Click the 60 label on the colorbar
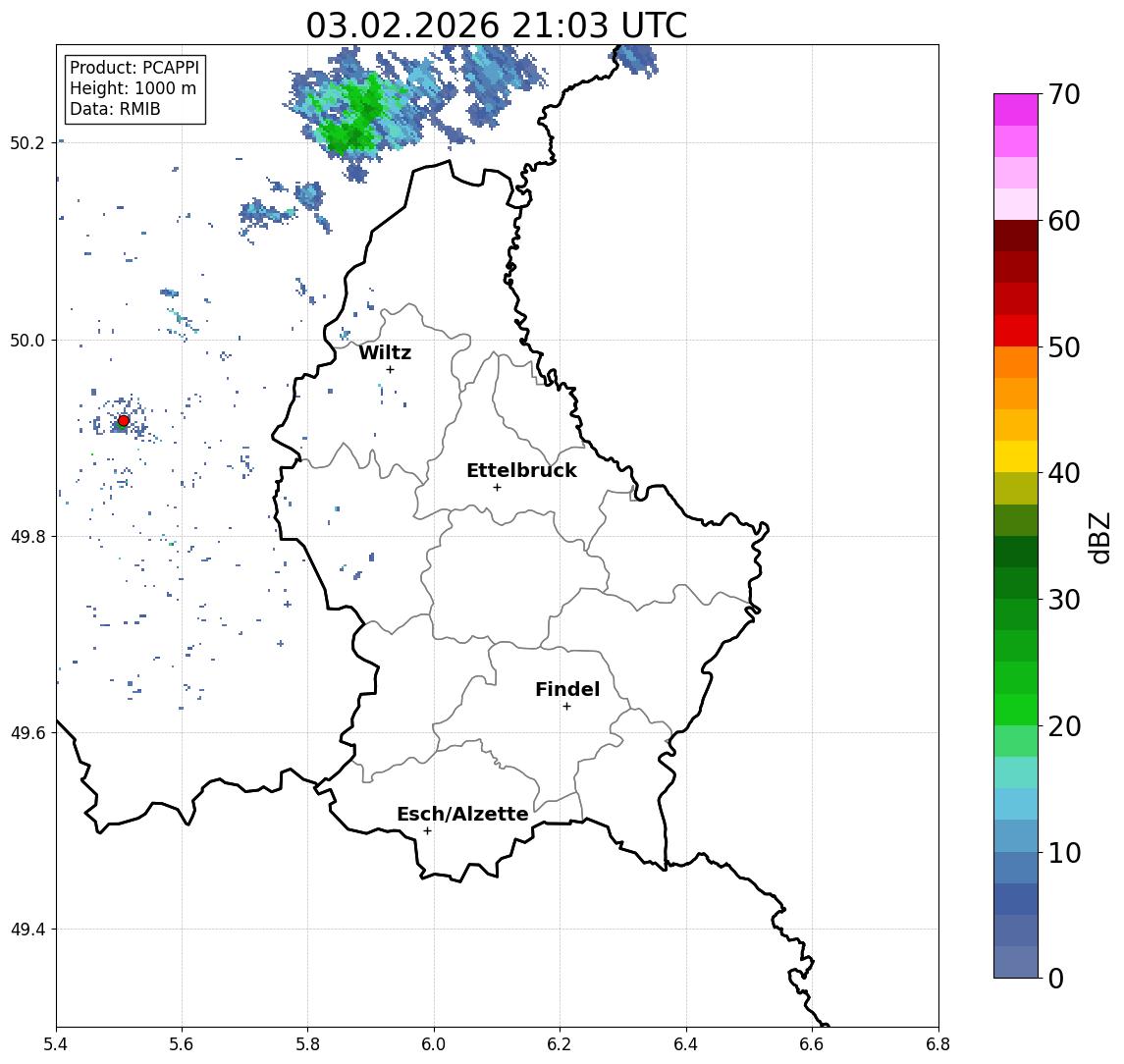Screen dimensions: 1124x1064 (x=1064, y=221)
